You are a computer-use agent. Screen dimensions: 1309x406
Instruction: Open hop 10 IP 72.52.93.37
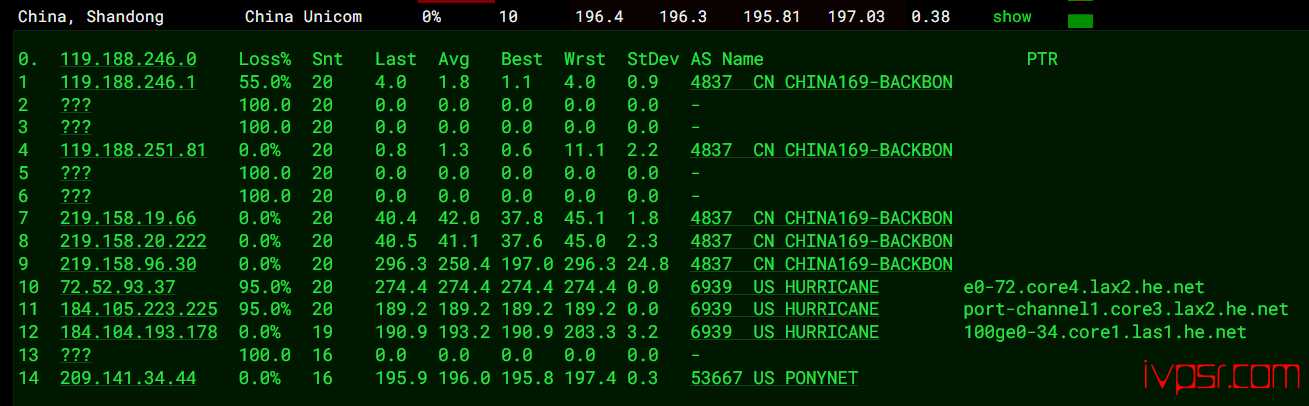coord(118,287)
